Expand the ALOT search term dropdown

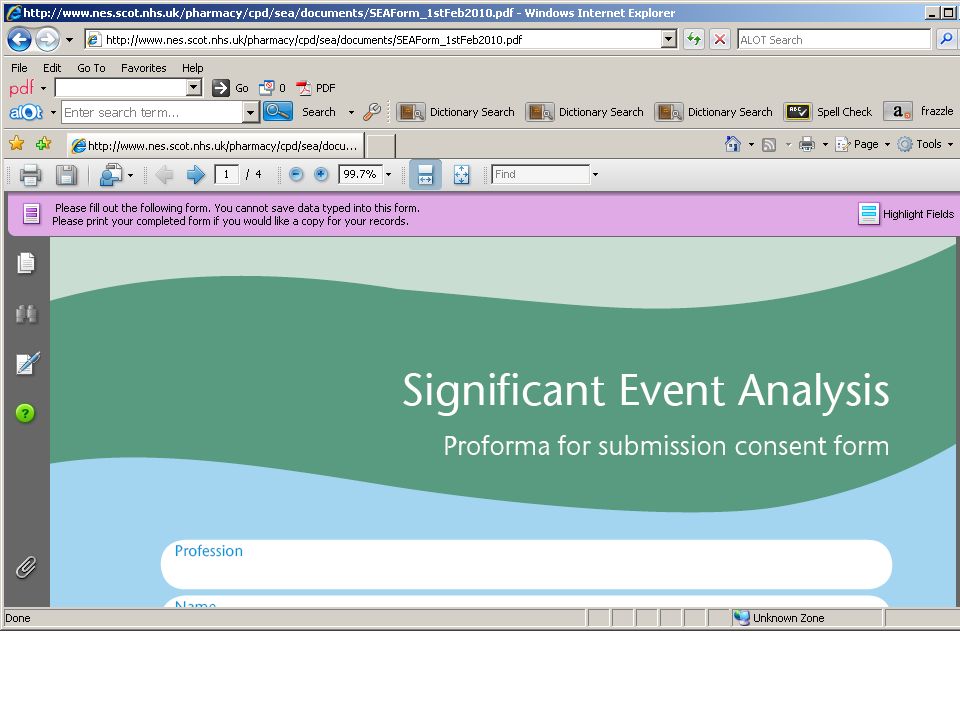pos(250,112)
